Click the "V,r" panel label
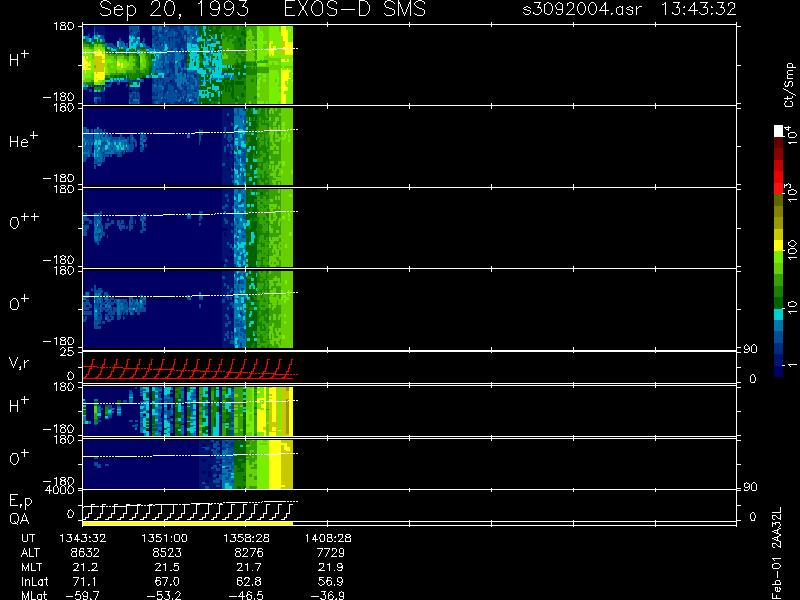 click(19, 363)
